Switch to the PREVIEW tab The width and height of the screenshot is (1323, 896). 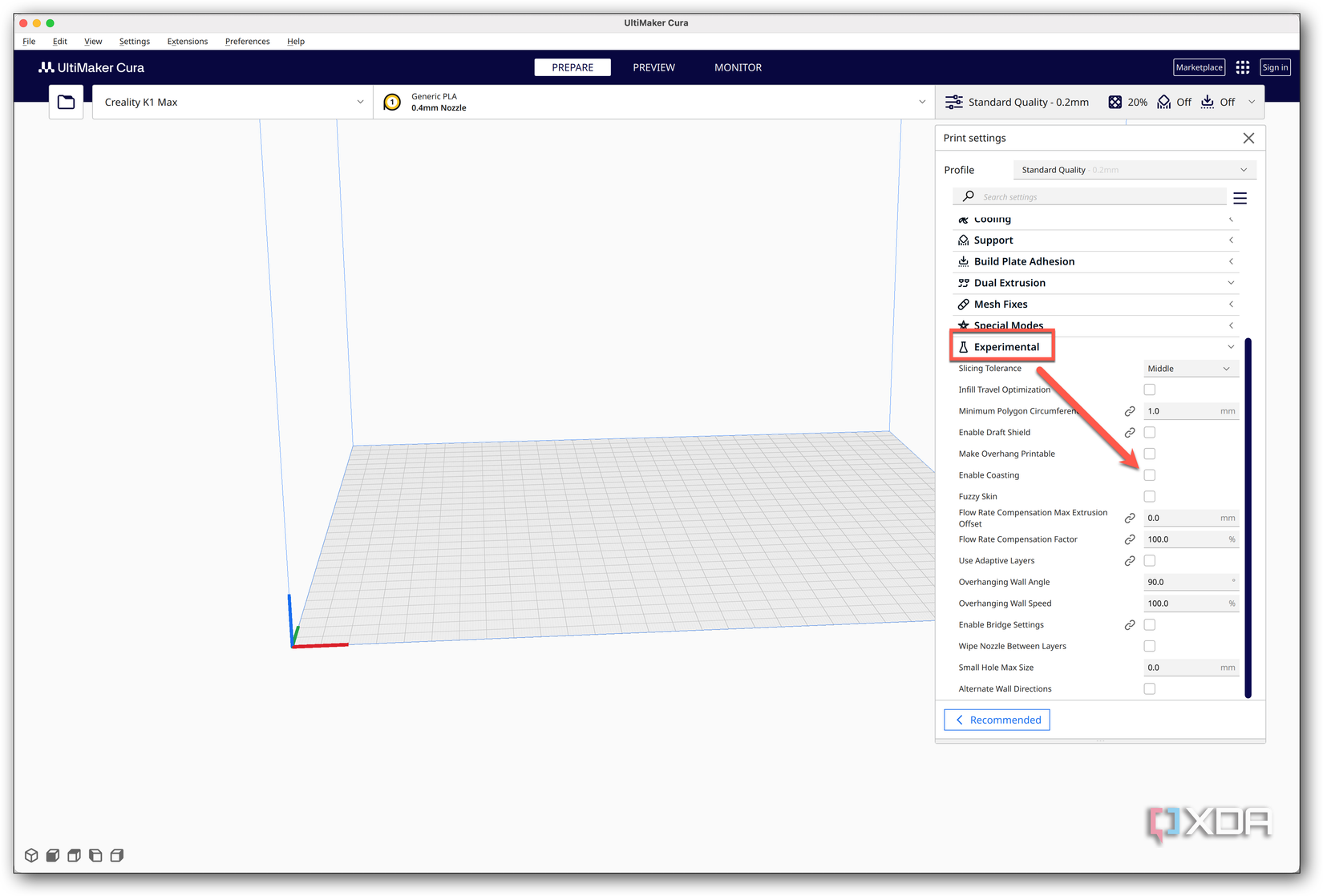(653, 67)
